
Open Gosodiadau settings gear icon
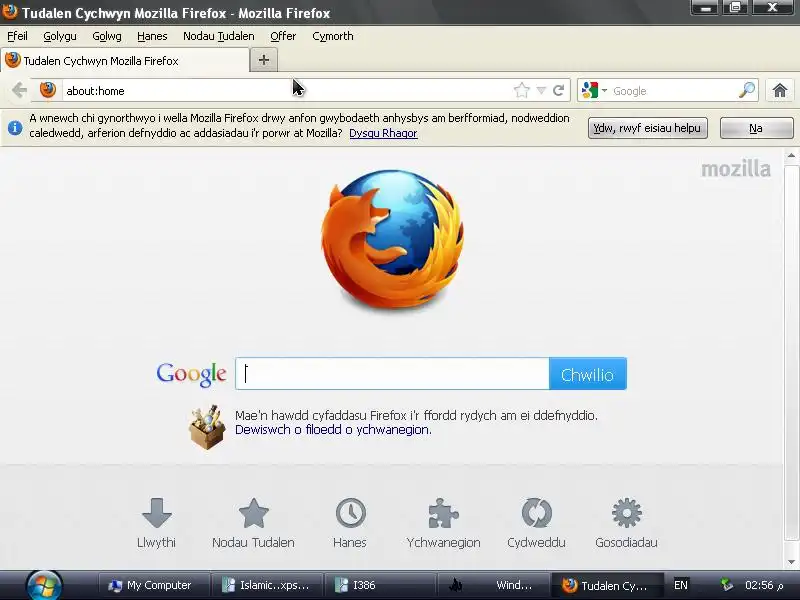point(627,513)
